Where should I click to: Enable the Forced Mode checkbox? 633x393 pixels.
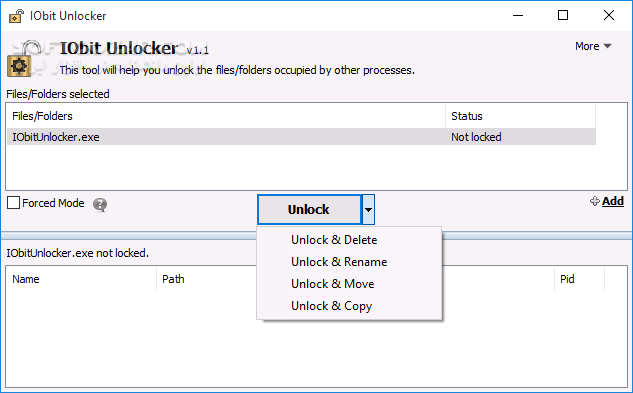click(x=13, y=203)
